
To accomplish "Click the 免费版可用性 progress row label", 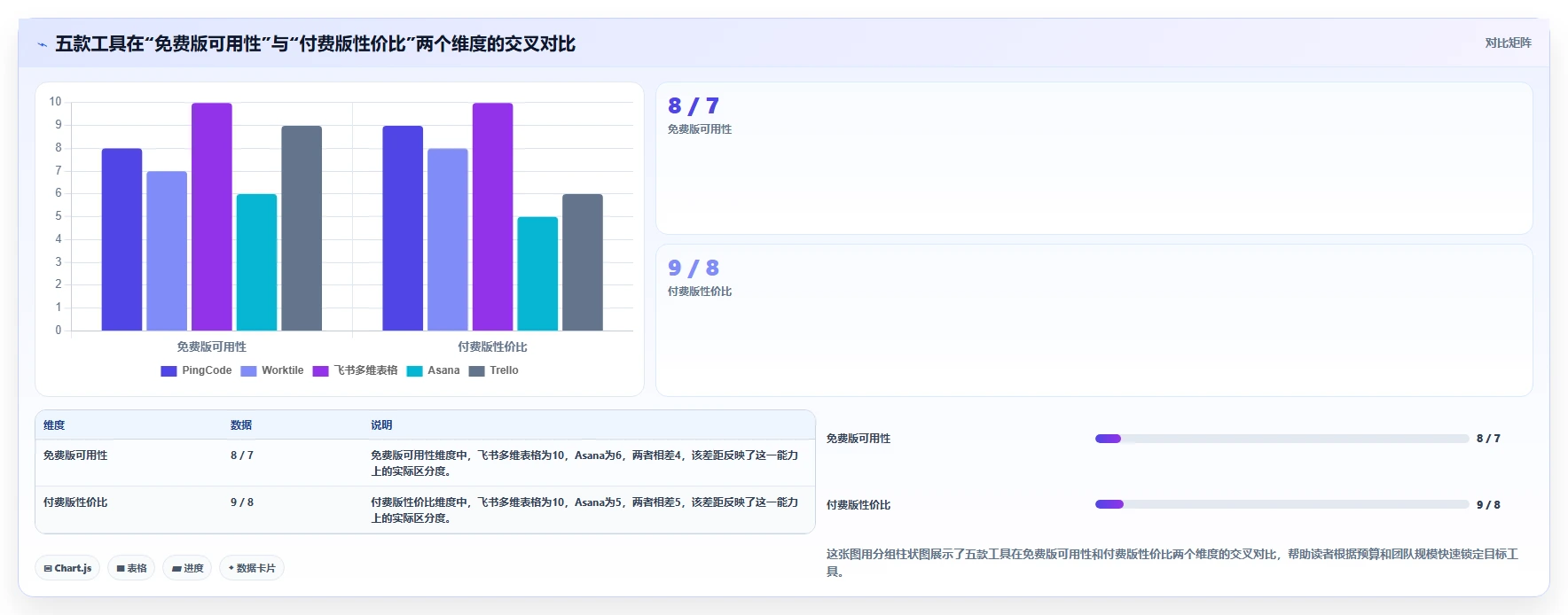I will [x=858, y=439].
